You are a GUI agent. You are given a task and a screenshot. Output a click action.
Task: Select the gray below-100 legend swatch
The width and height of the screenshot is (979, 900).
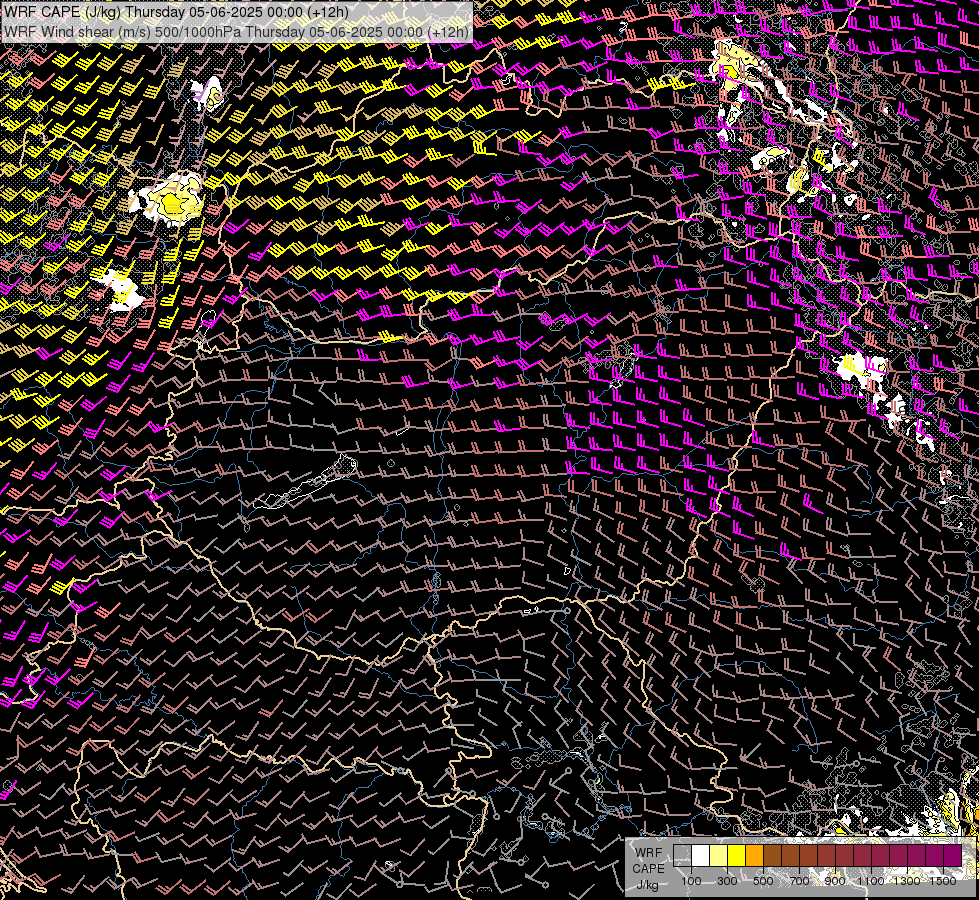pos(682,855)
